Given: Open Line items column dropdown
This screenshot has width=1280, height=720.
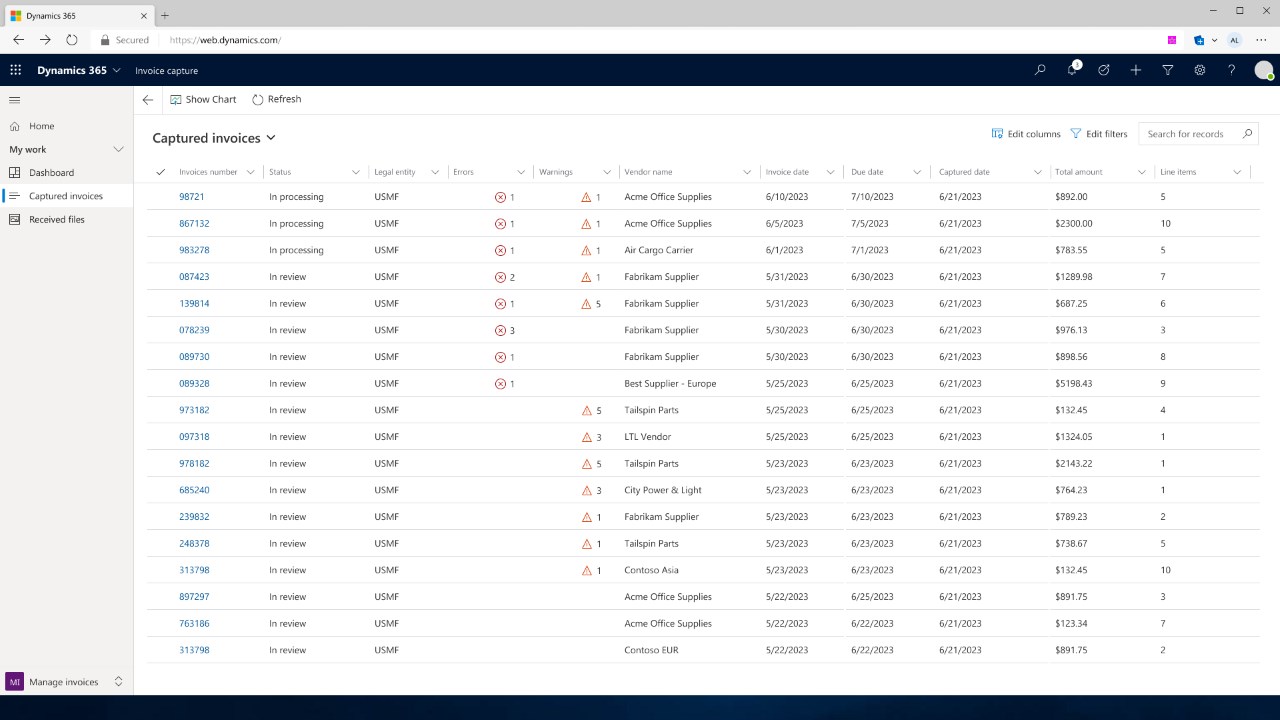Looking at the screenshot, I should 1237,172.
